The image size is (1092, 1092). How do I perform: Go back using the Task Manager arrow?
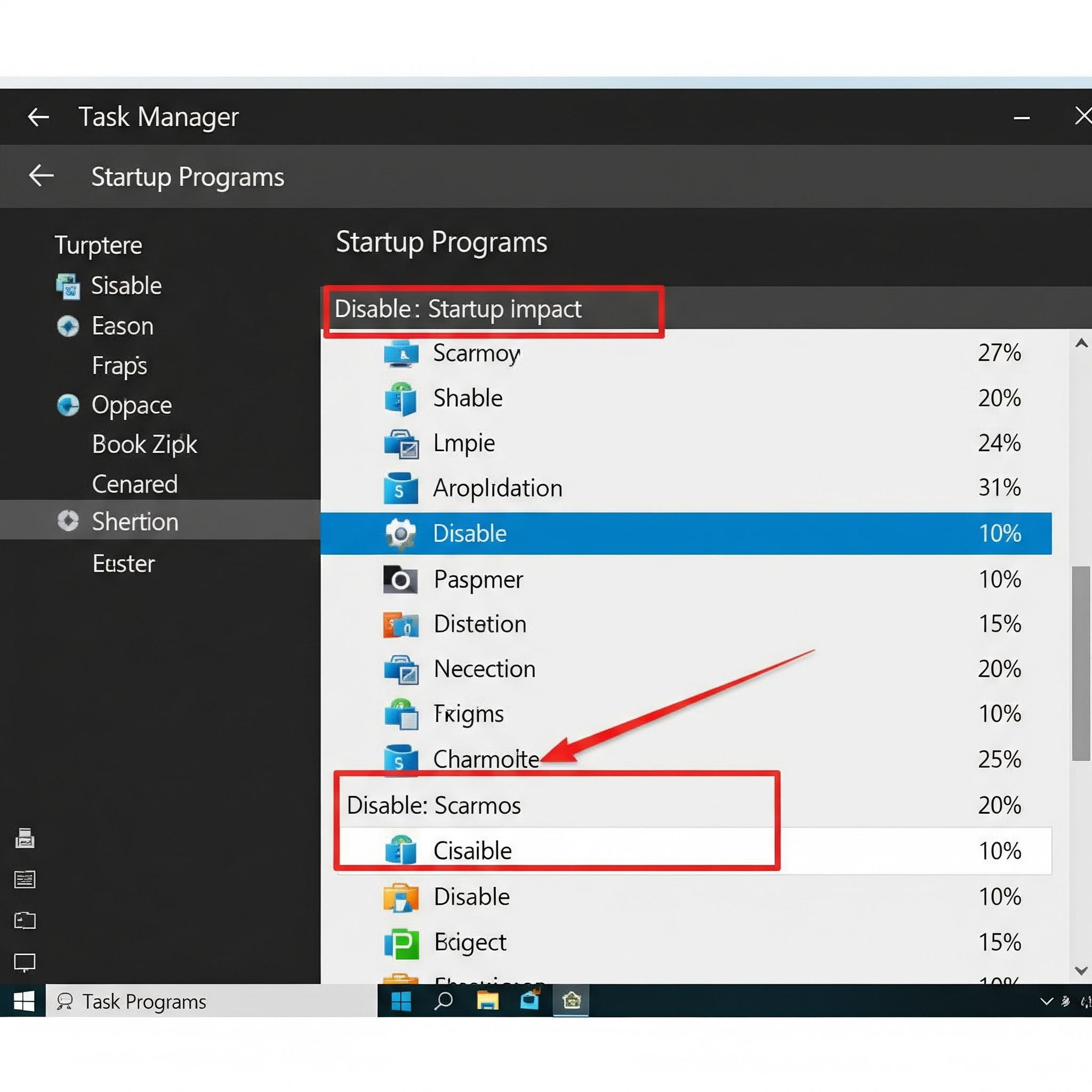pyautogui.click(x=38, y=117)
